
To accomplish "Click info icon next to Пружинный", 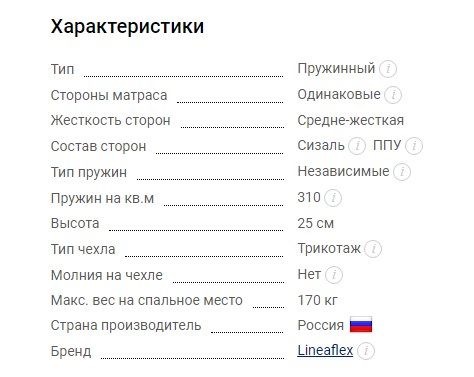I will pyautogui.click(x=388, y=69).
